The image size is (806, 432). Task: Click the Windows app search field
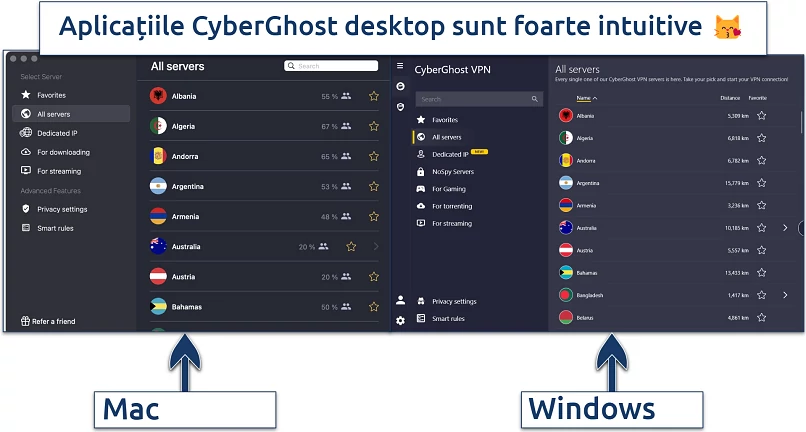[479, 99]
